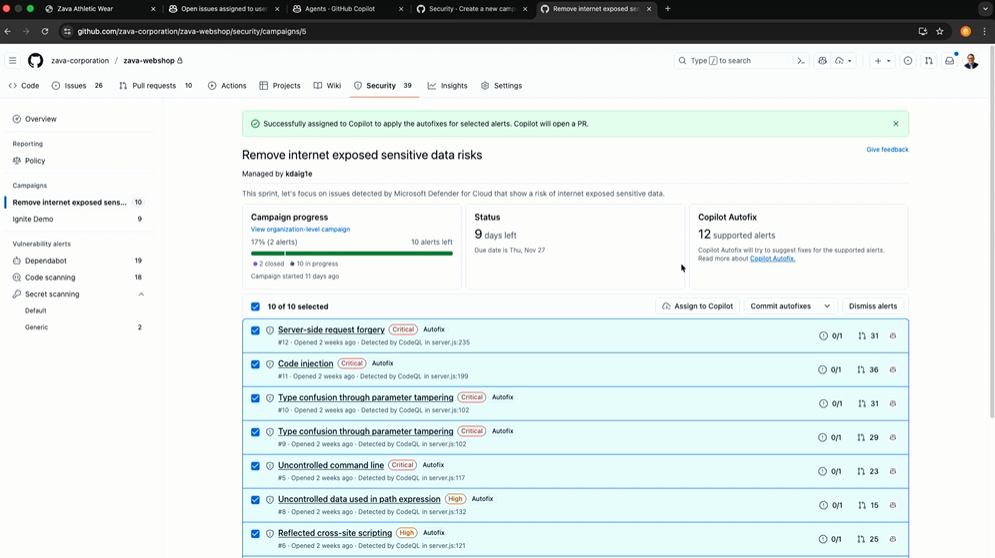The width and height of the screenshot is (995, 558).
Task: Bookmark the page with the star icon
Action: pos(940,31)
